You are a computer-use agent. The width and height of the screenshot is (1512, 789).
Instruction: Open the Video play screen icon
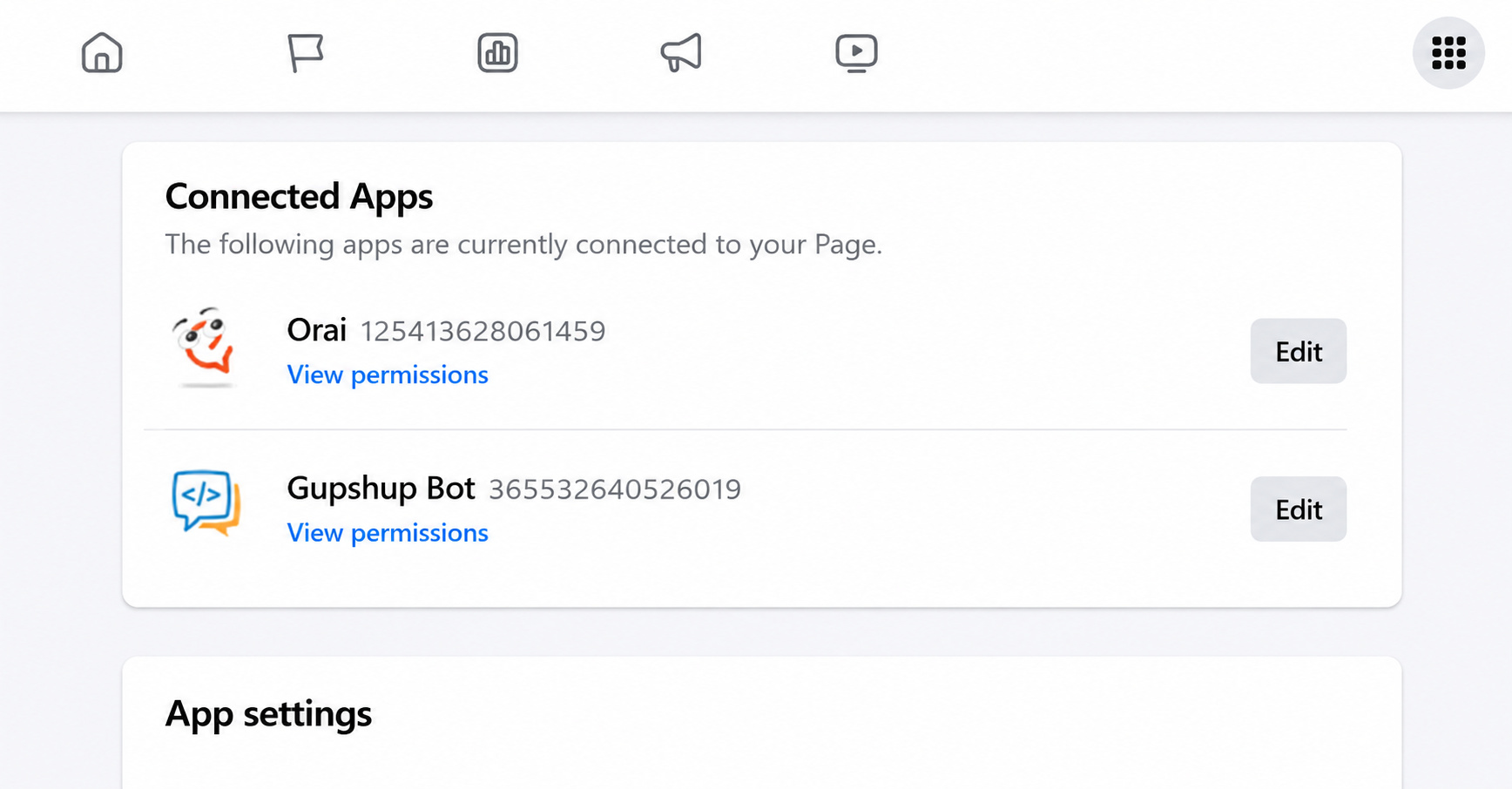856,52
